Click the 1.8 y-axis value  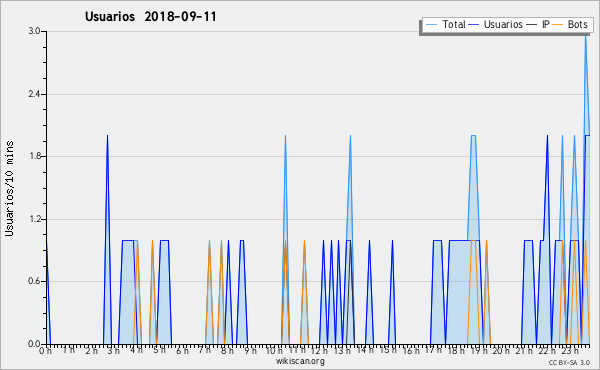coord(34,156)
